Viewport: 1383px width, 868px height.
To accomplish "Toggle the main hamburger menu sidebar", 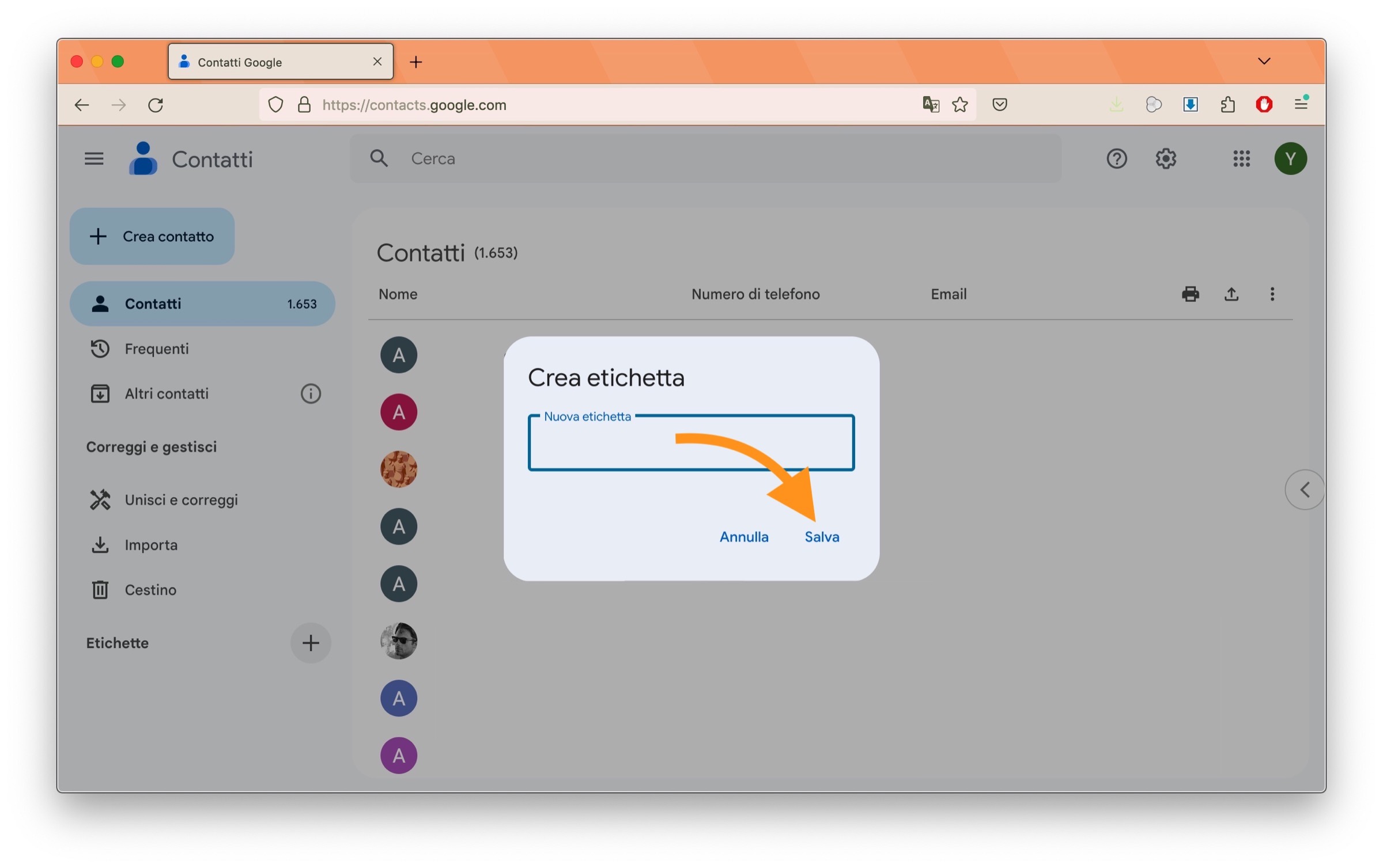I will 94,158.
